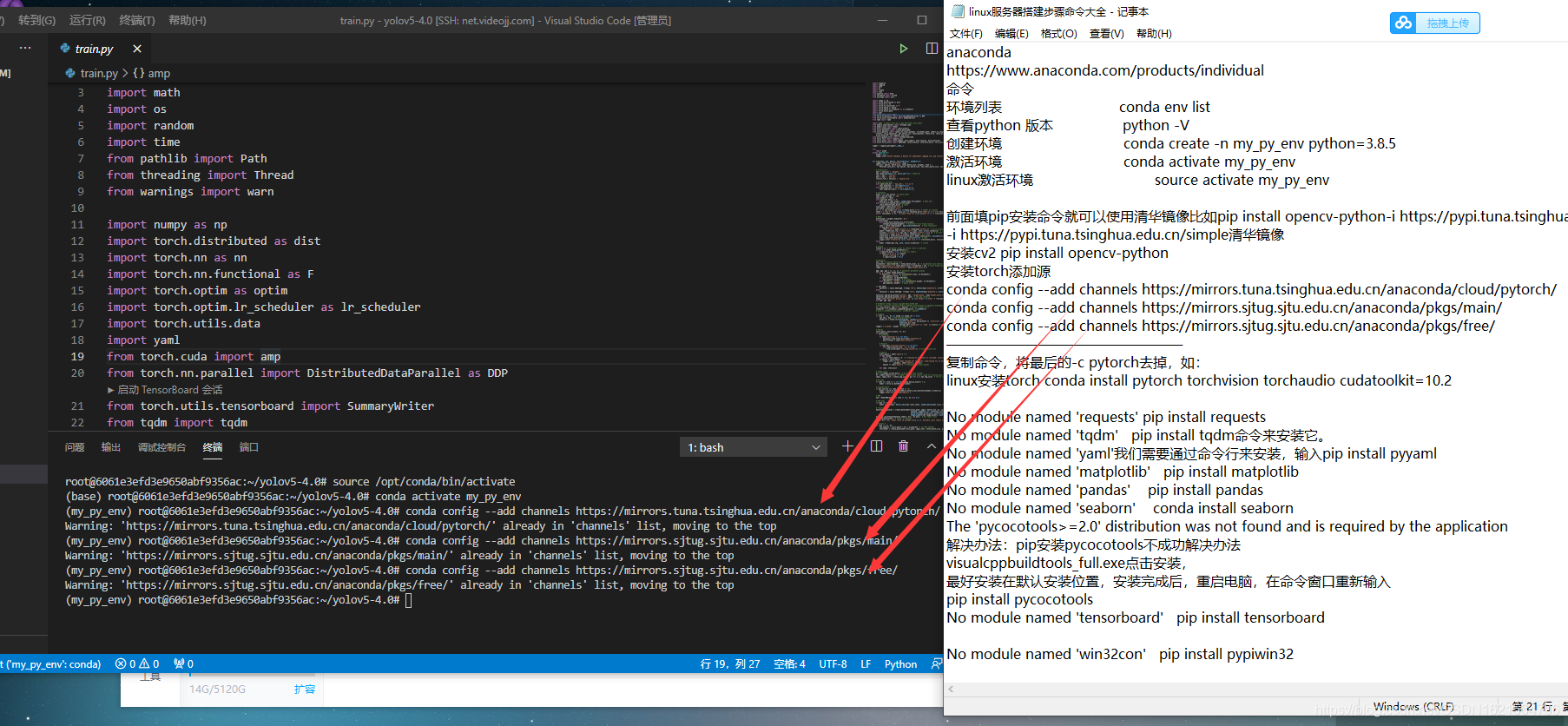The height and width of the screenshot is (726, 1568).
Task: Click line number 10 in the gutter
Action: [78, 208]
